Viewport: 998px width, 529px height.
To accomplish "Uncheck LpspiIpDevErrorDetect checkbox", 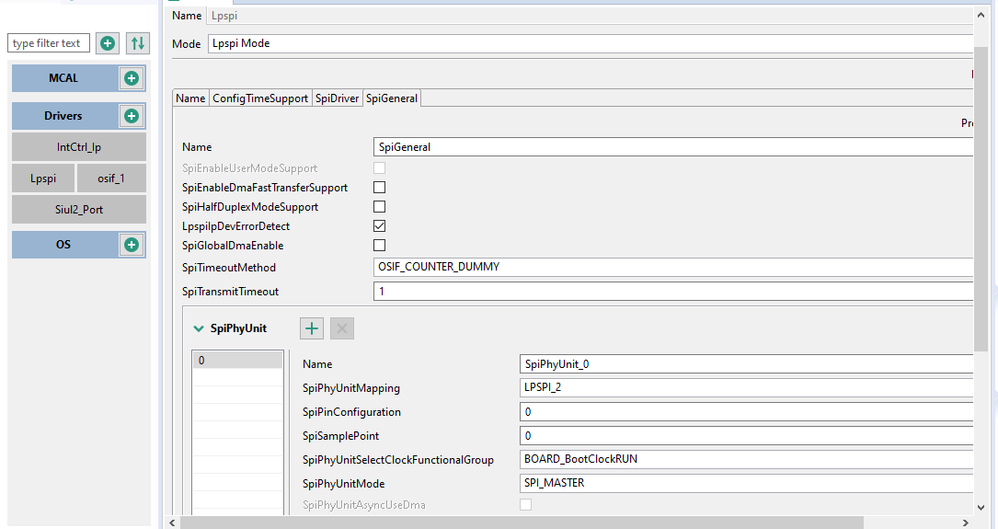I will pos(379,226).
